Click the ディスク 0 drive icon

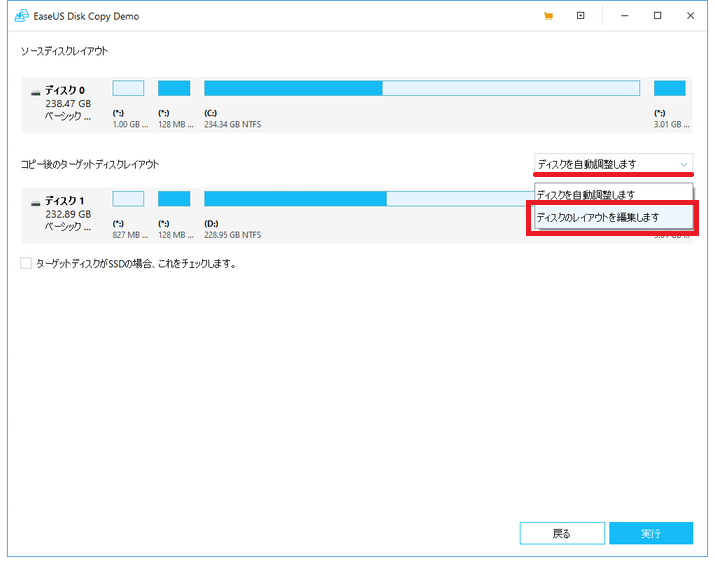click(x=36, y=91)
